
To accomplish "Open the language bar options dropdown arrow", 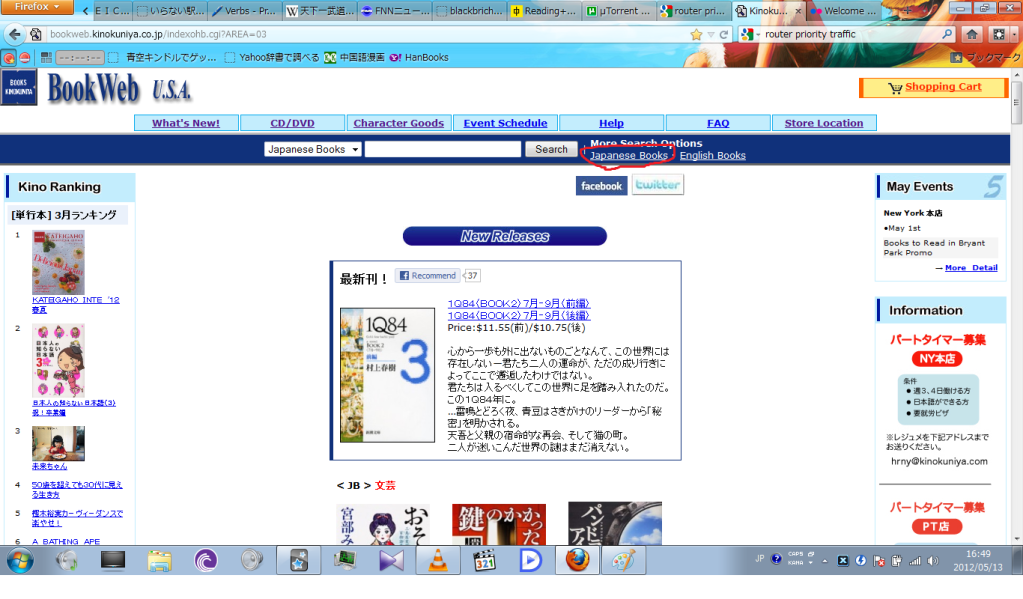I will (x=809, y=563).
